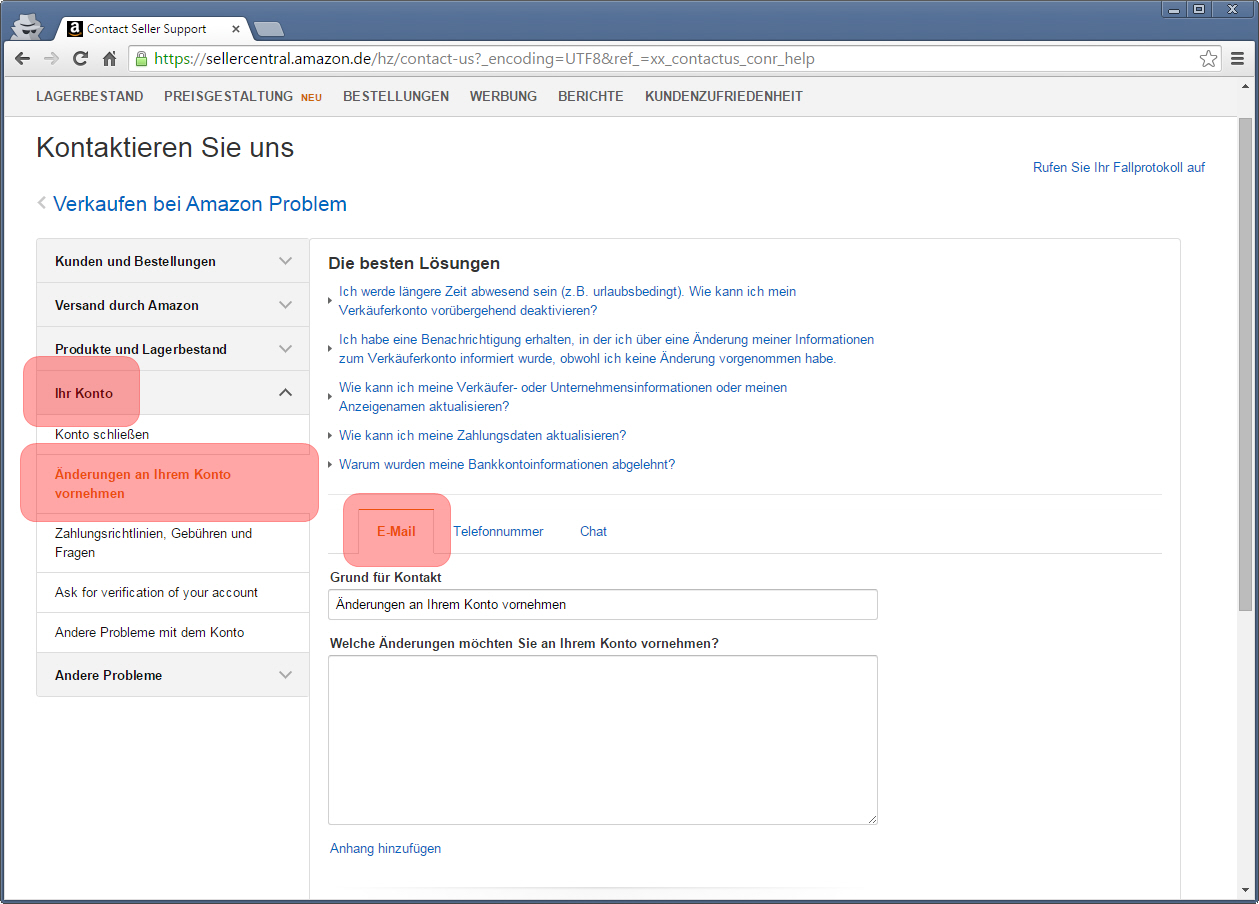Open the PREISGESTALTUNG menu
The width and height of the screenshot is (1259, 904).
click(228, 97)
